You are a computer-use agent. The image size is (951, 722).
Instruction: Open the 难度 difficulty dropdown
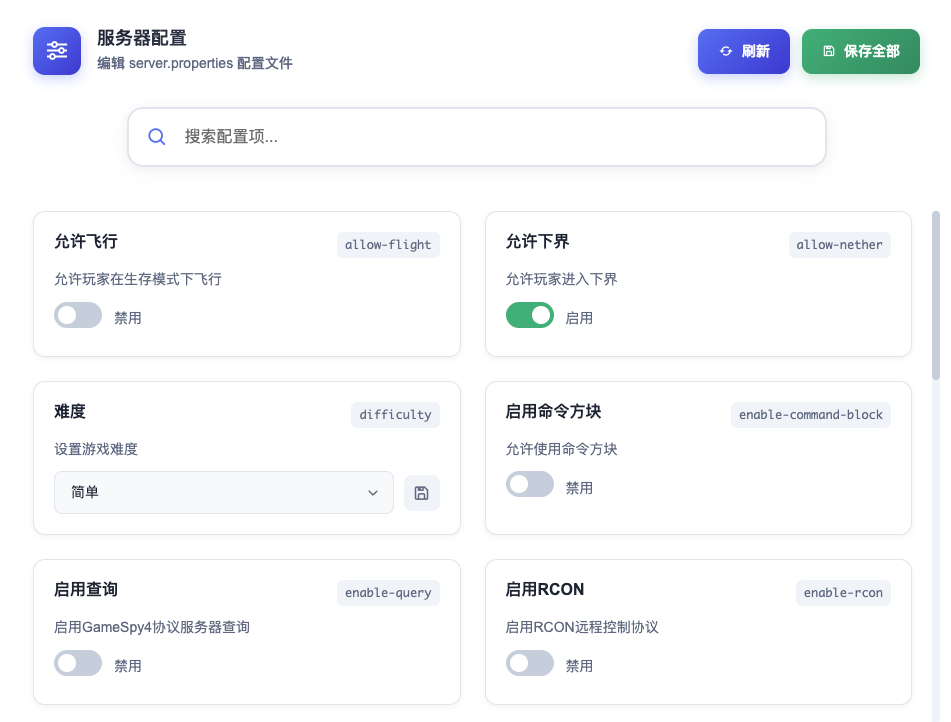(x=223, y=493)
